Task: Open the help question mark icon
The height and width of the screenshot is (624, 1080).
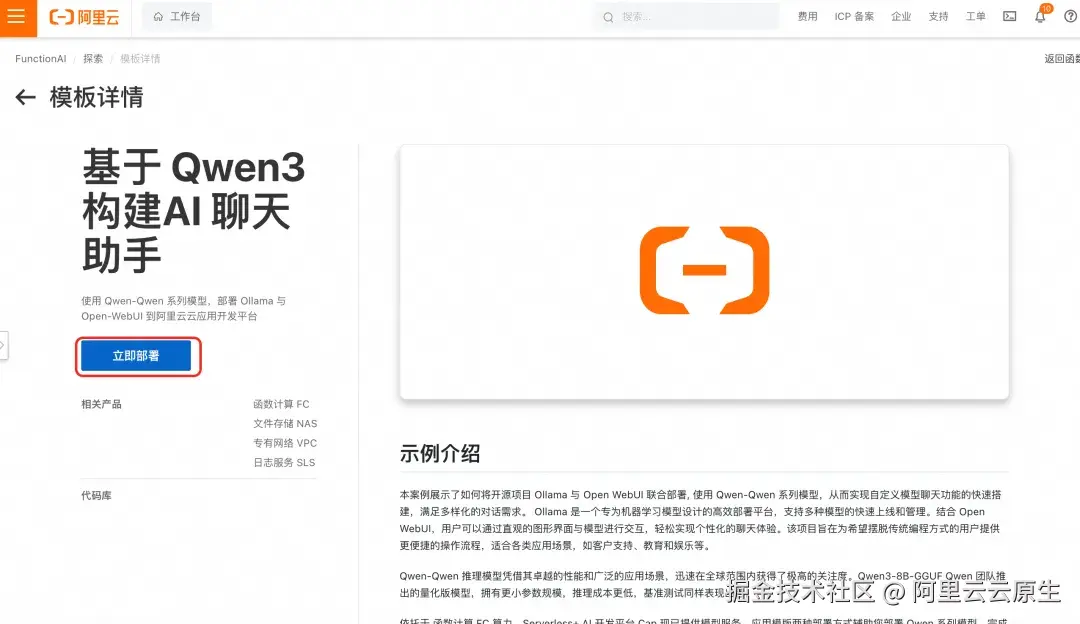Action: click(x=1069, y=16)
